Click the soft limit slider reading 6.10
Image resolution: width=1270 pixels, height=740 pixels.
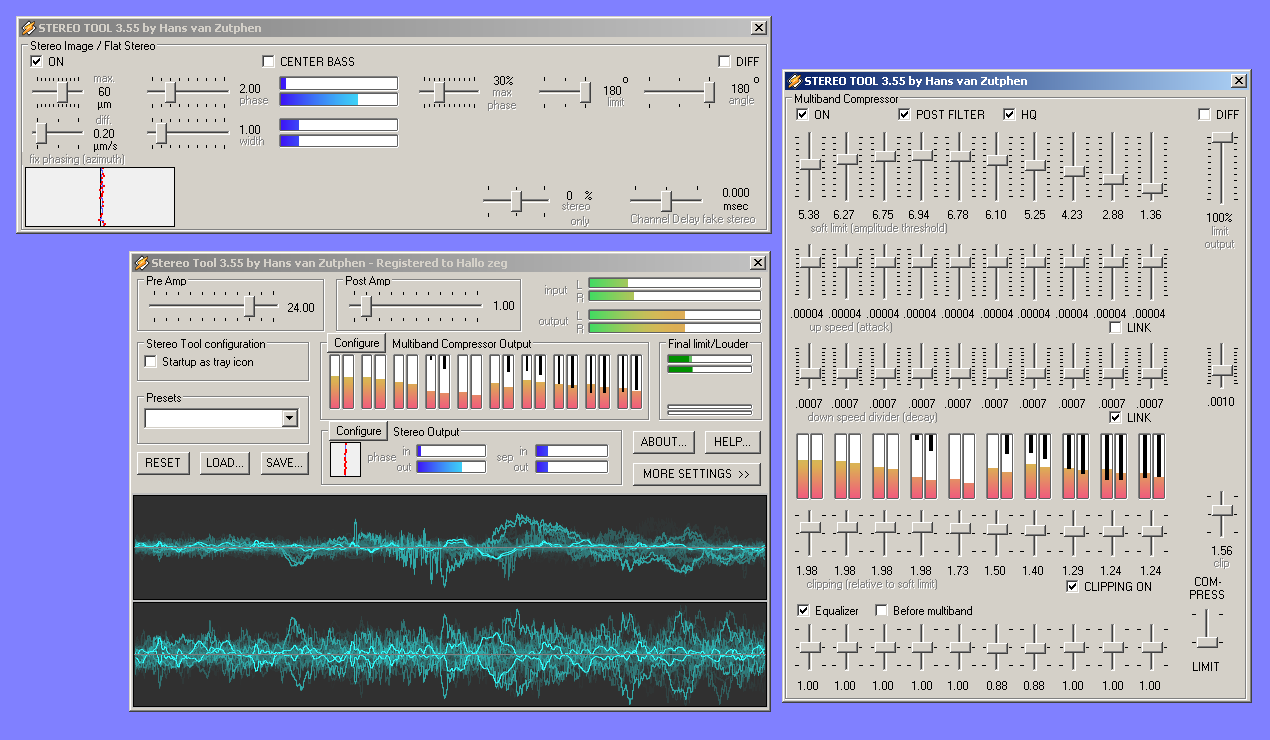[997, 166]
